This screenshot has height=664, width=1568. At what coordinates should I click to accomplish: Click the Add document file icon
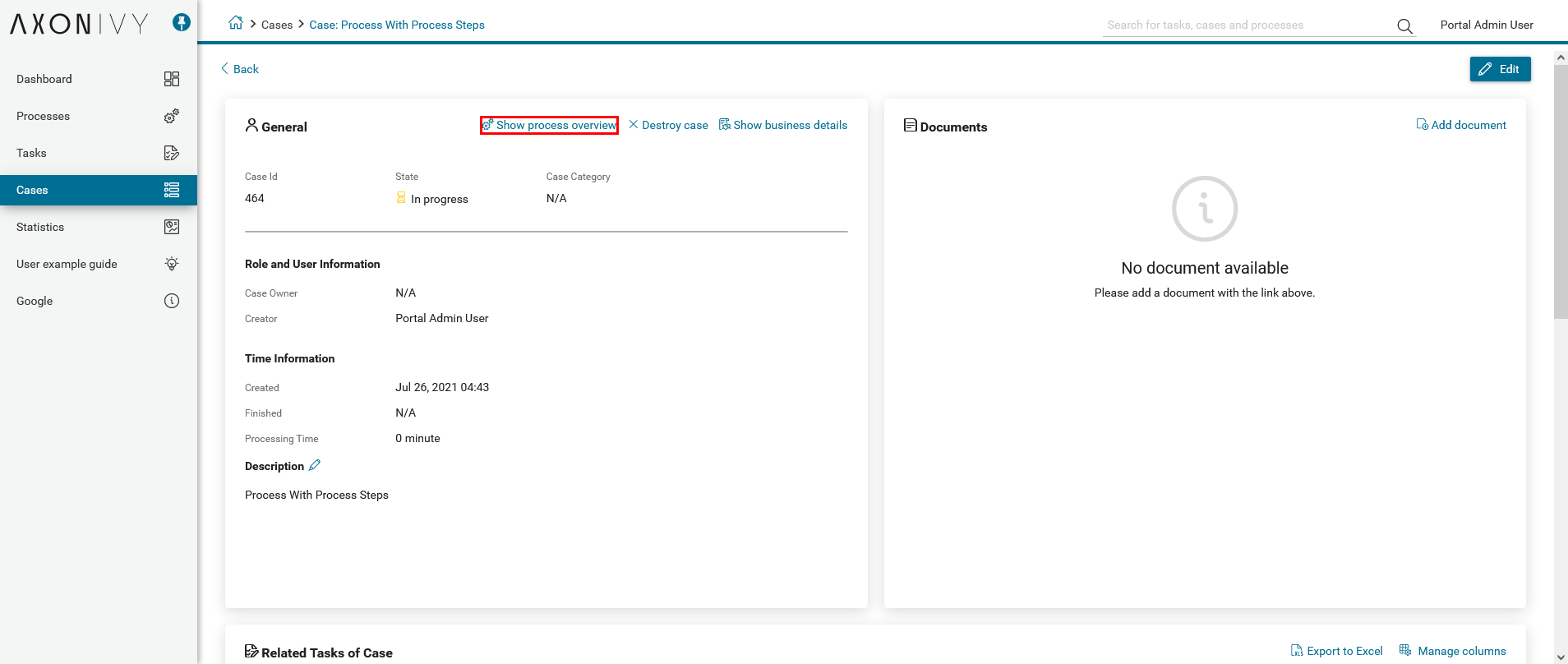point(1422,125)
